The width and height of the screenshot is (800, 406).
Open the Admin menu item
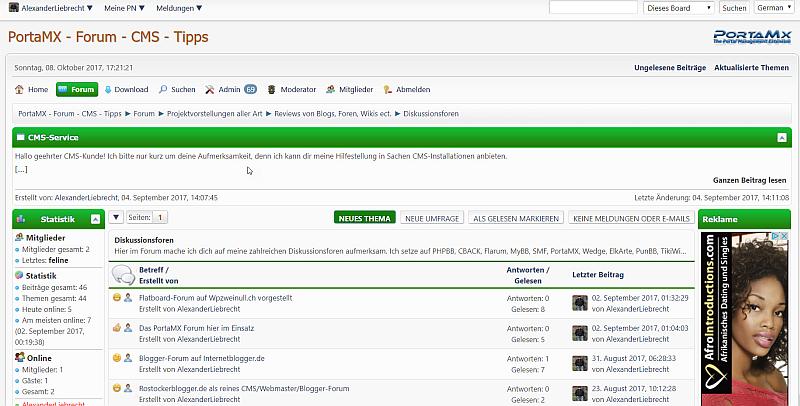[x=229, y=89]
